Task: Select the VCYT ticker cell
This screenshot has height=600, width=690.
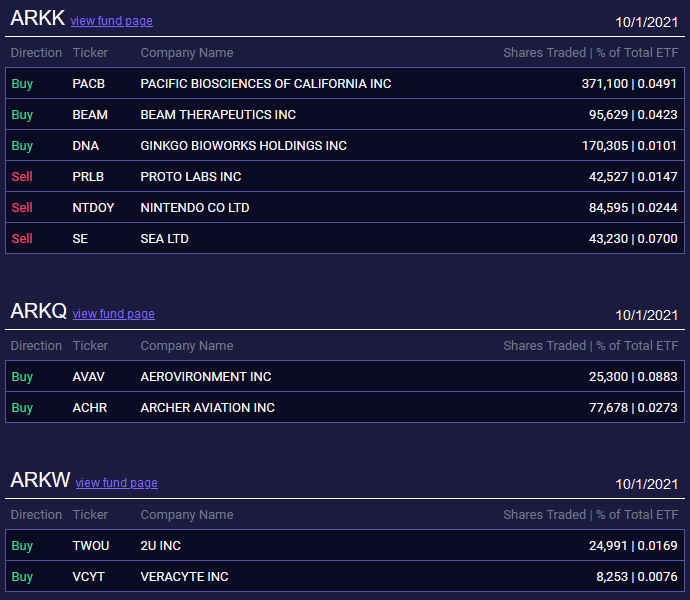Action: click(x=88, y=577)
